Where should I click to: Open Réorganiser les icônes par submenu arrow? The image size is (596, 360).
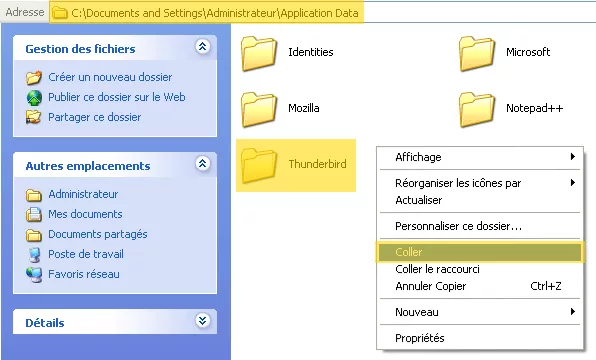(x=573, y=183)
